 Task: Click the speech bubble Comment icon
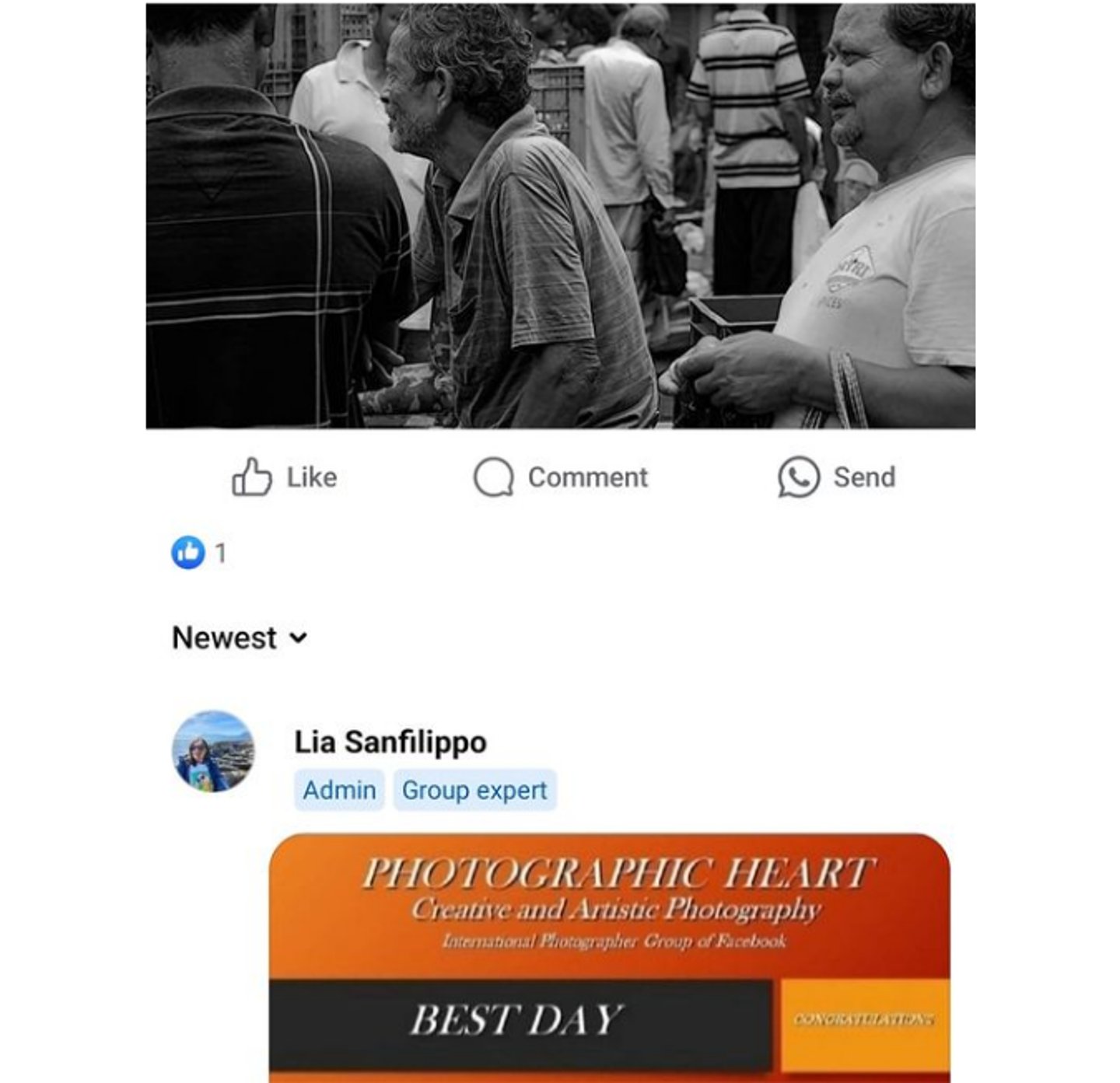(494, 476)
